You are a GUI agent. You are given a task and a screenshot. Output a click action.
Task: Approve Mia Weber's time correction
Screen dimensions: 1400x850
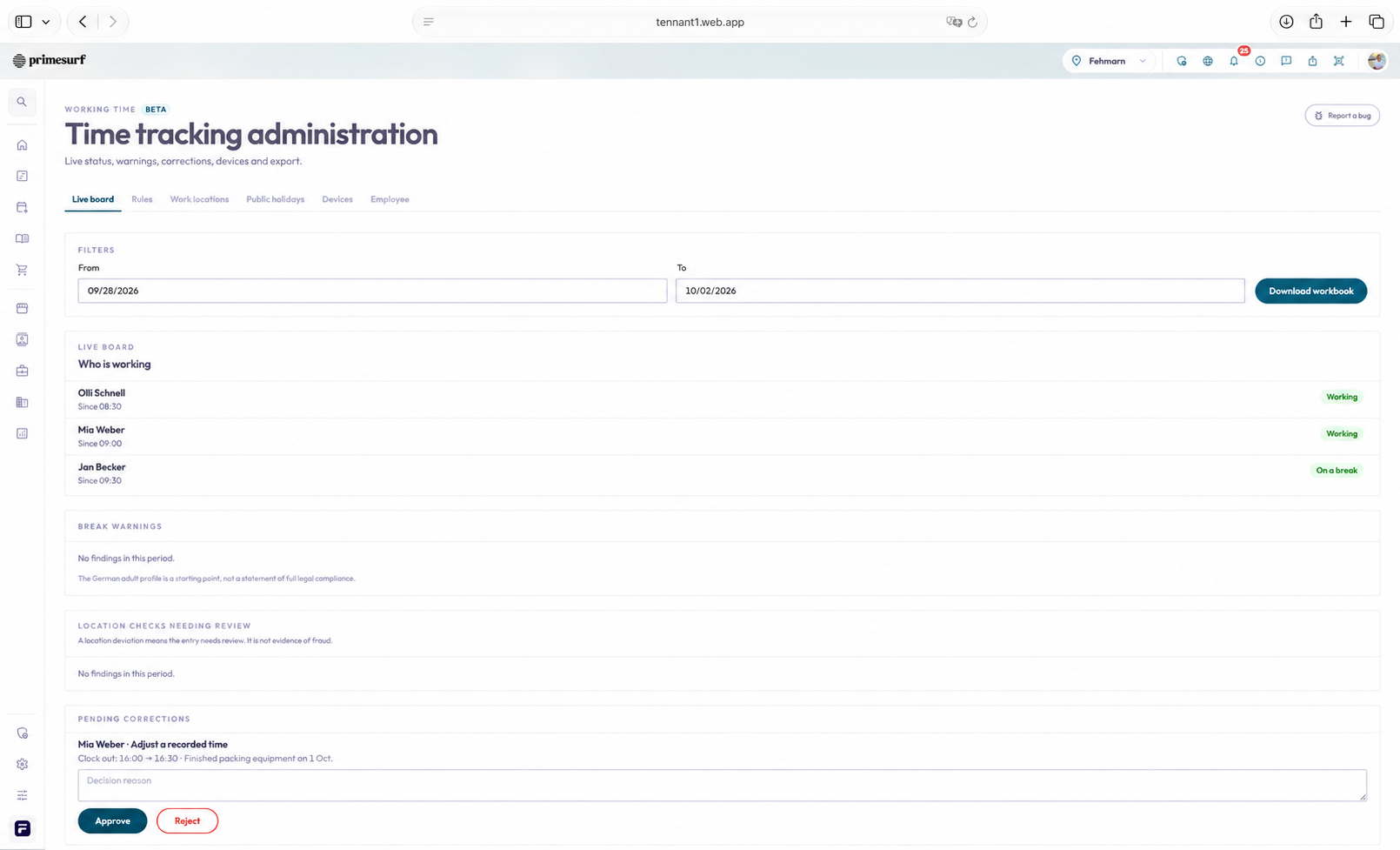(x=112, y=820)
